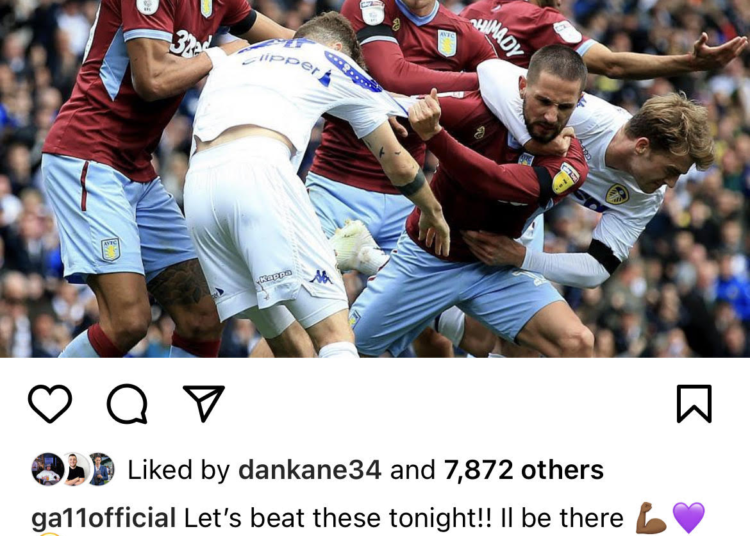Share the post with the paper plane icon
This screenshot has width=750, height=536.
(204, 403)
